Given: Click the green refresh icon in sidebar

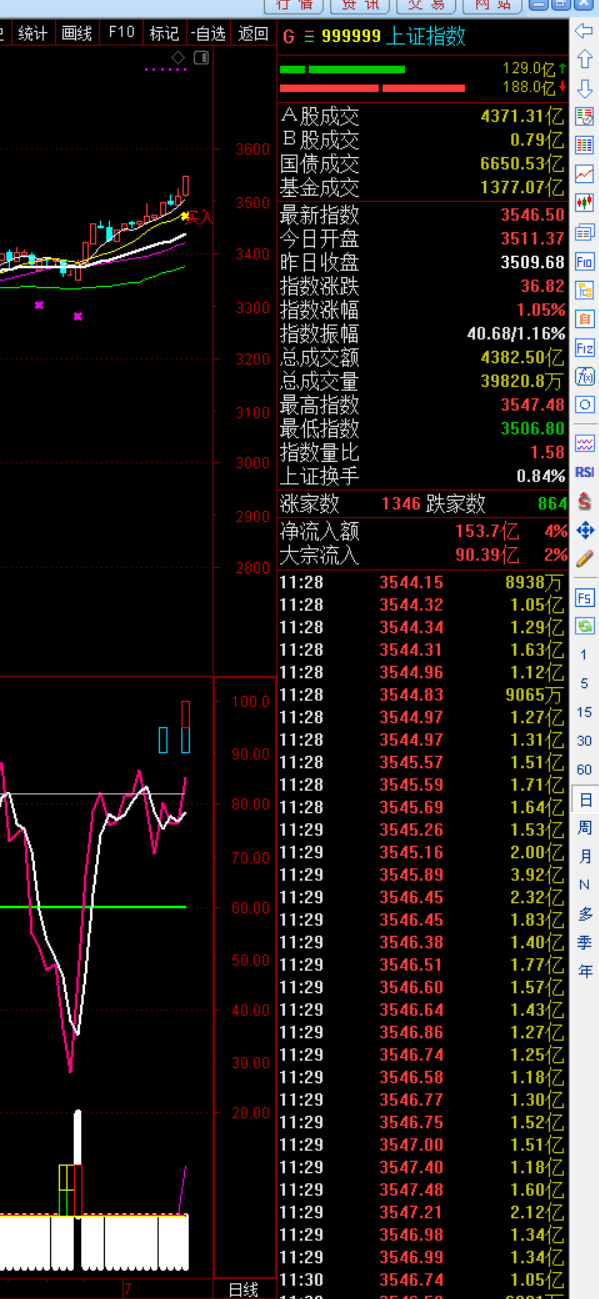Looking at the screenshot, I should 584,626.
